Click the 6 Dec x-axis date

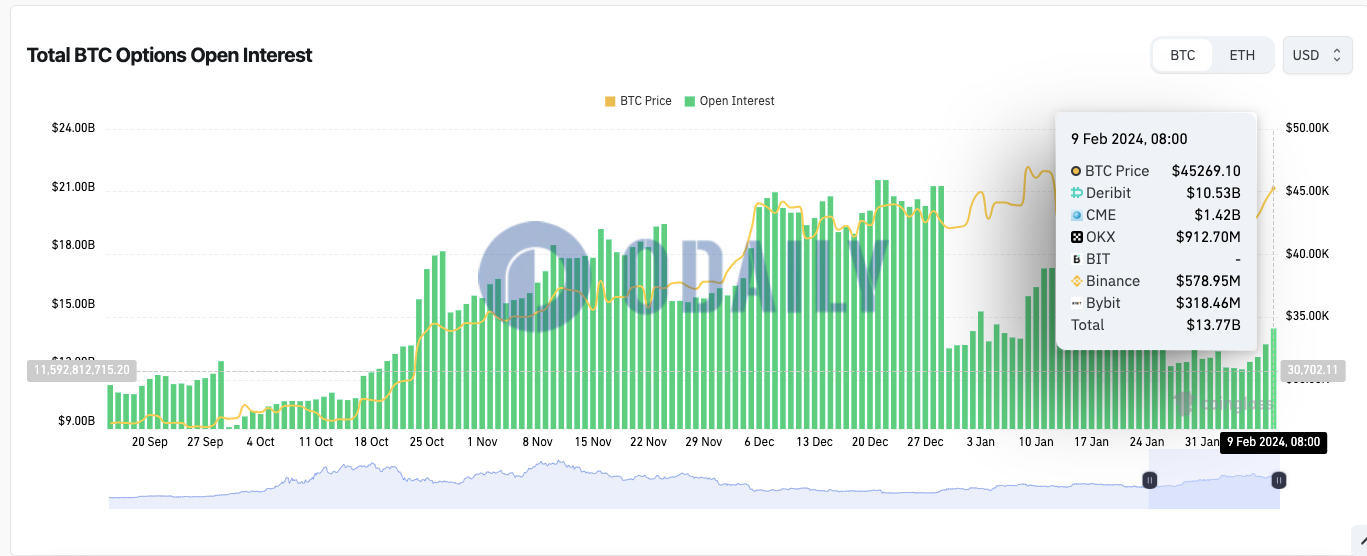[x=758, y=441]
